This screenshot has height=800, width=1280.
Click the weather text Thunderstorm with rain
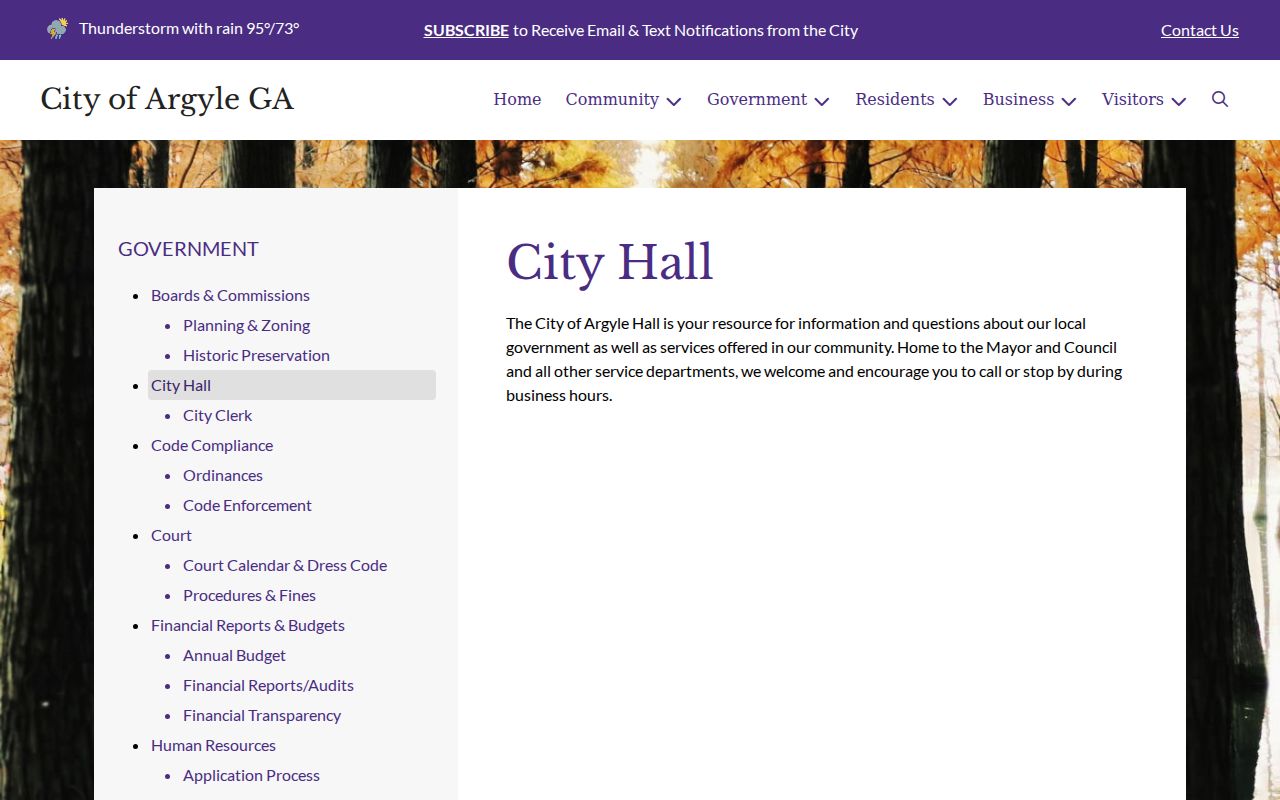(x=161, y=28)
